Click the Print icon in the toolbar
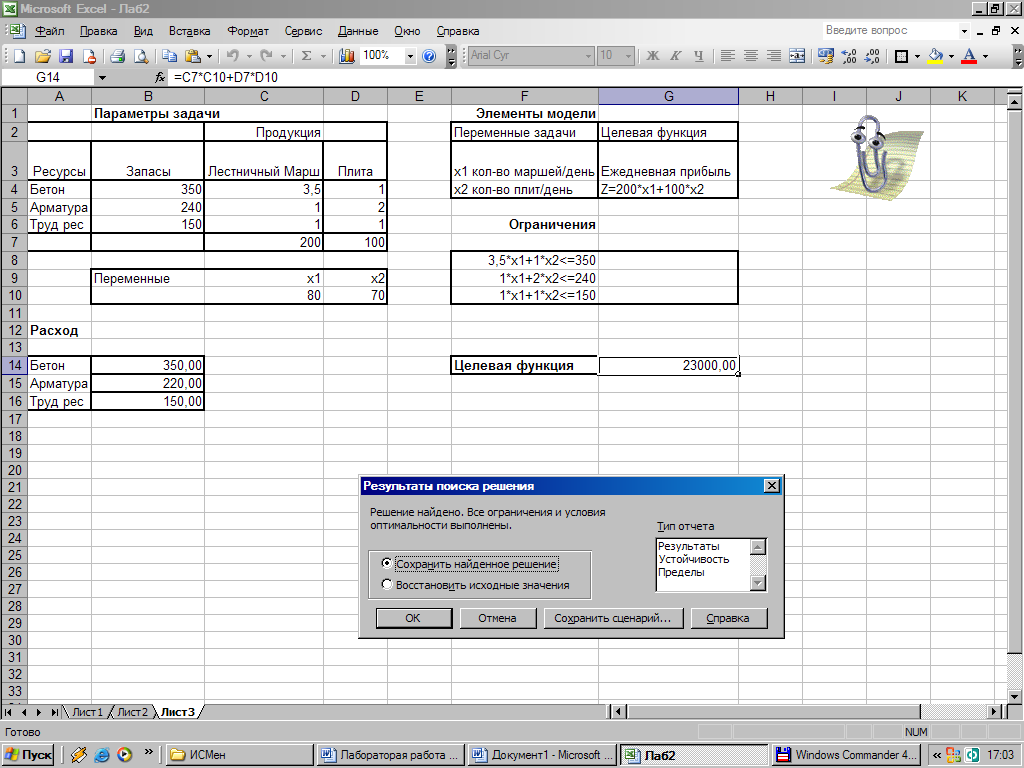 coord(118,56)
